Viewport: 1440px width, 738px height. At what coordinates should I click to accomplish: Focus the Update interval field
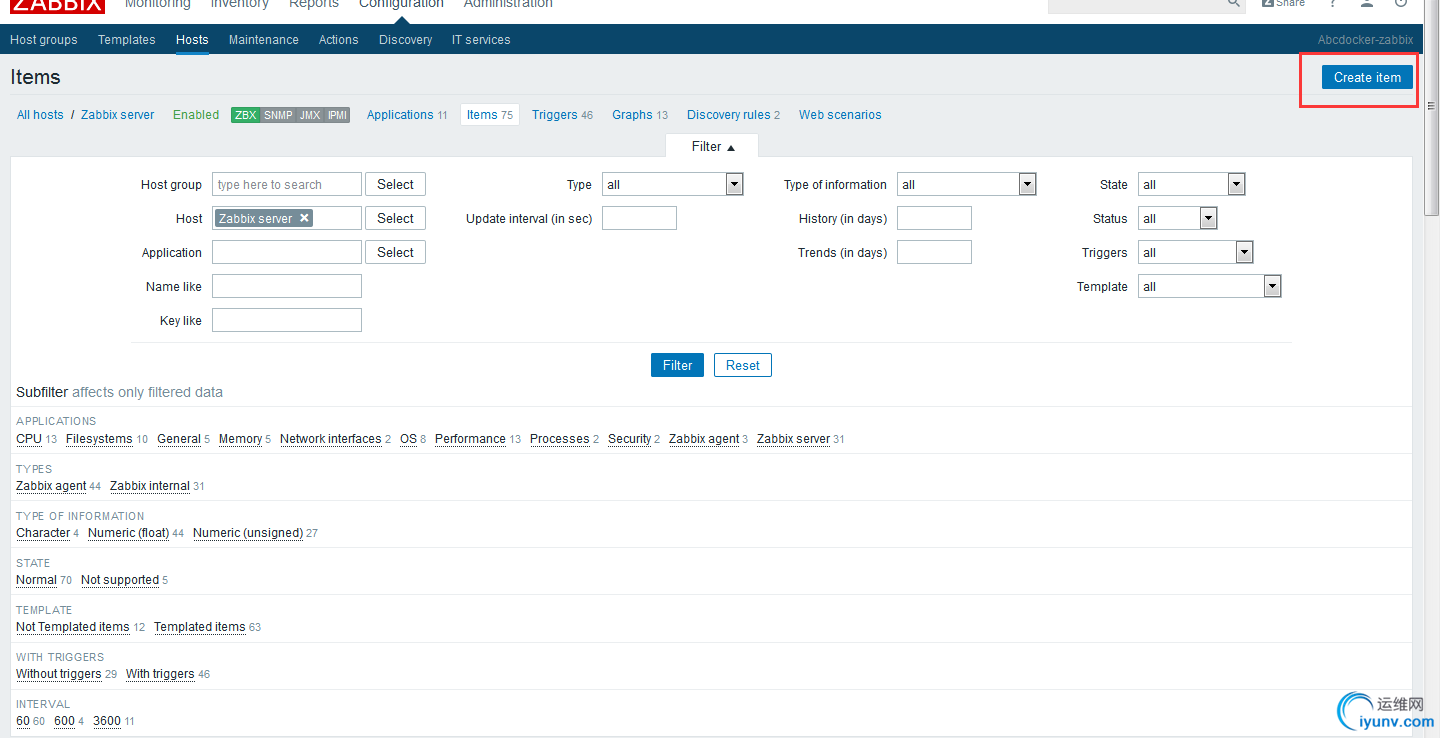point(639,218)
